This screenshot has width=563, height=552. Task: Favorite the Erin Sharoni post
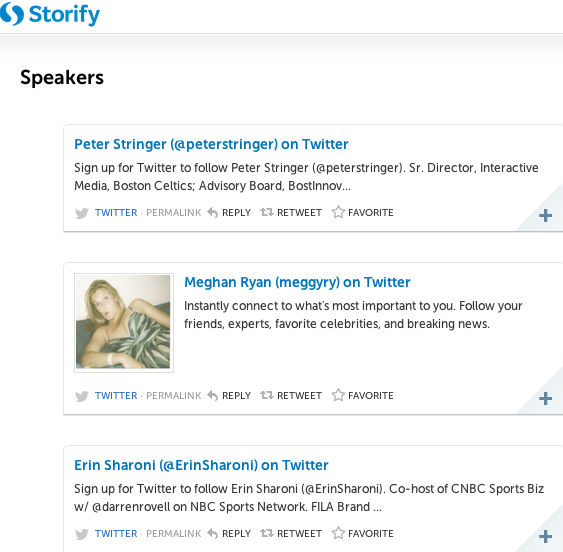362,533
